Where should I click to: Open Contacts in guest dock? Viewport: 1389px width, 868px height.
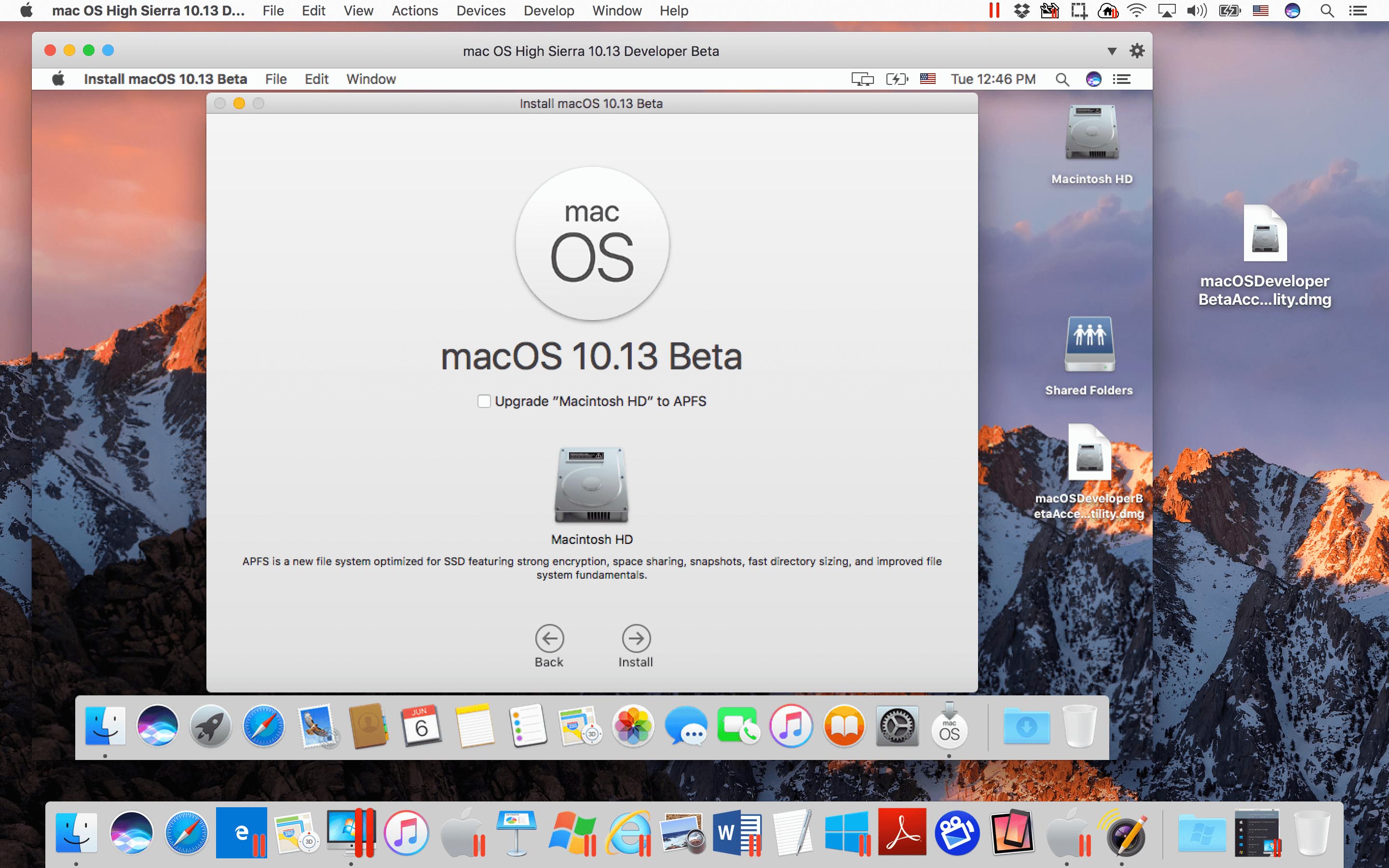(x=369, y=726)
